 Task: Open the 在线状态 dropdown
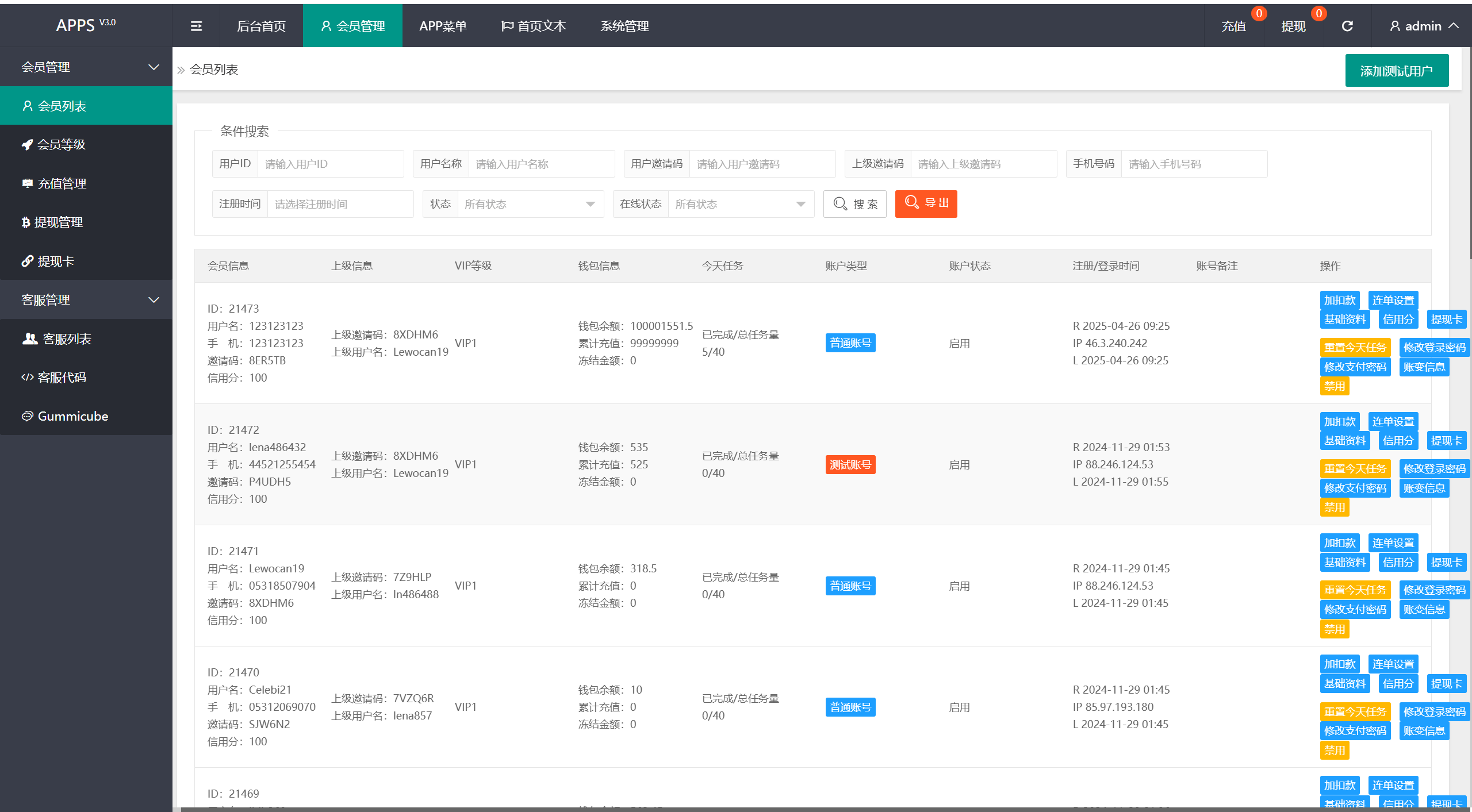click(740, 205)
